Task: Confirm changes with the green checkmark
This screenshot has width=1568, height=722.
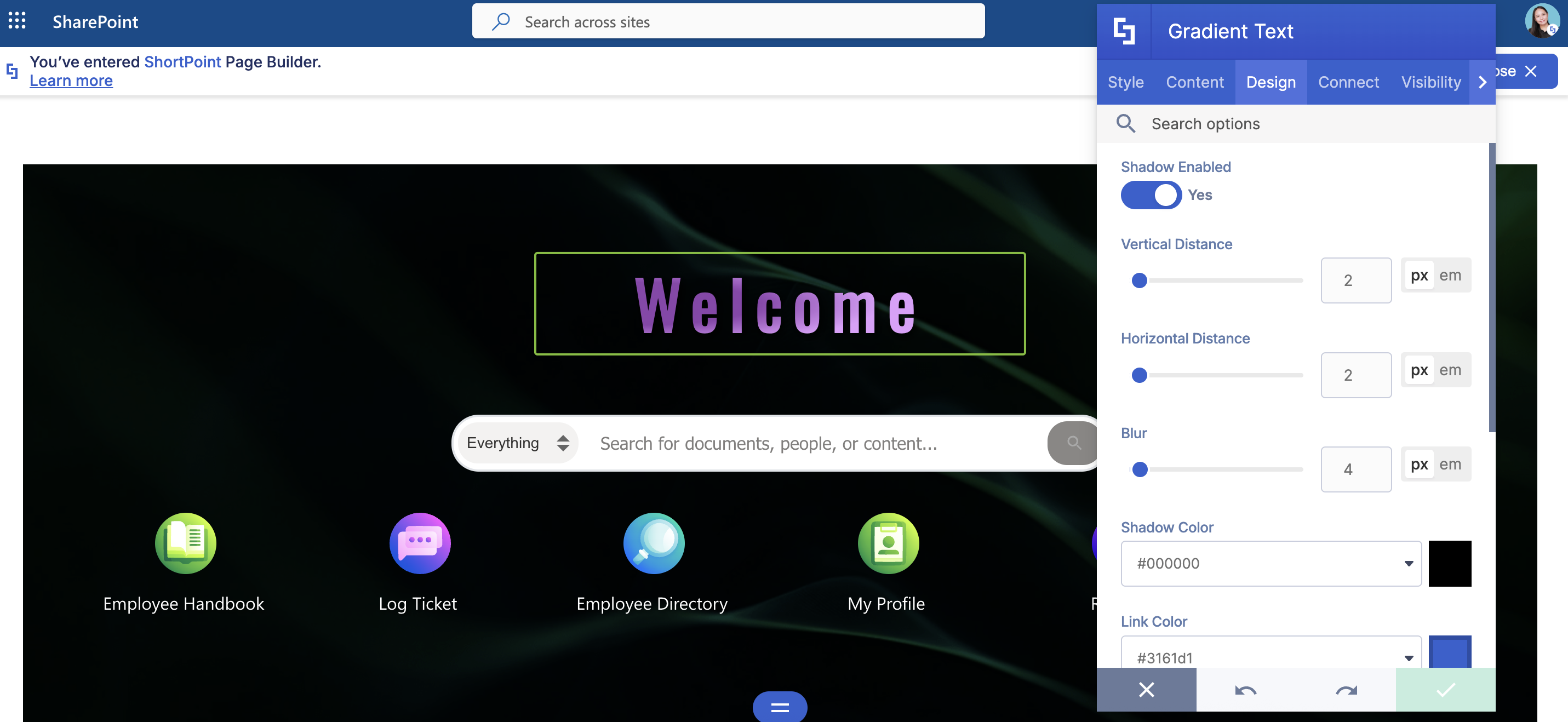Action: click(x=1445, y=690)
